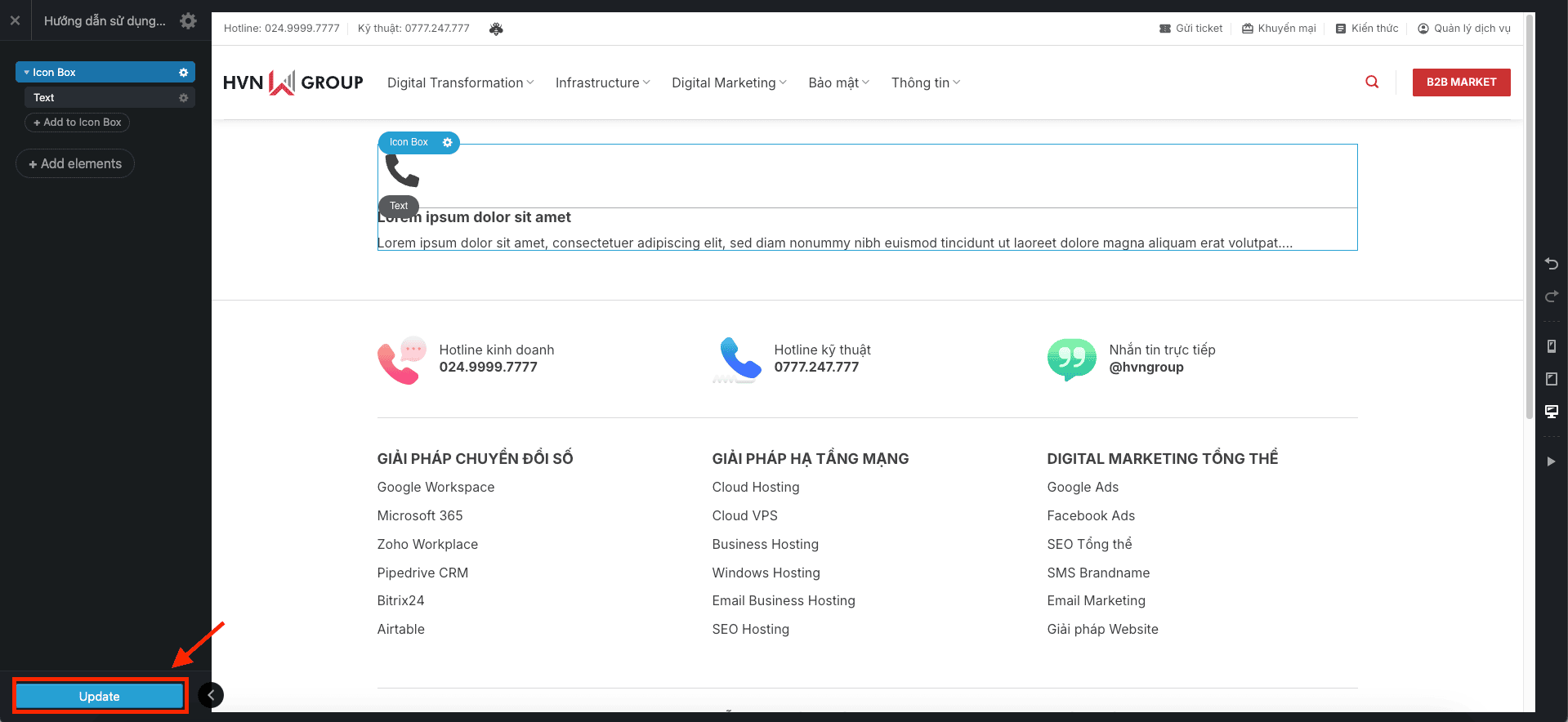
Task: Click the B2B MARKET button
Action: tap(1461, 82)
